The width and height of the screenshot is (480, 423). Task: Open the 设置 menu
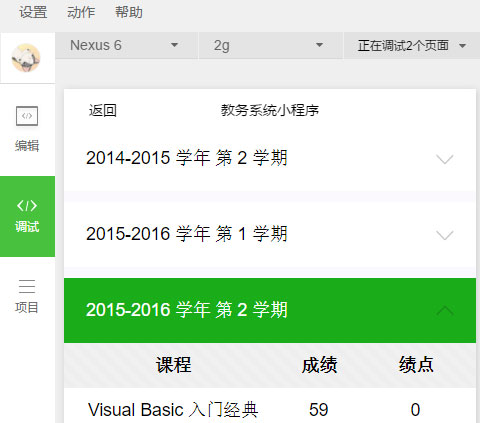tap(33, 13)
